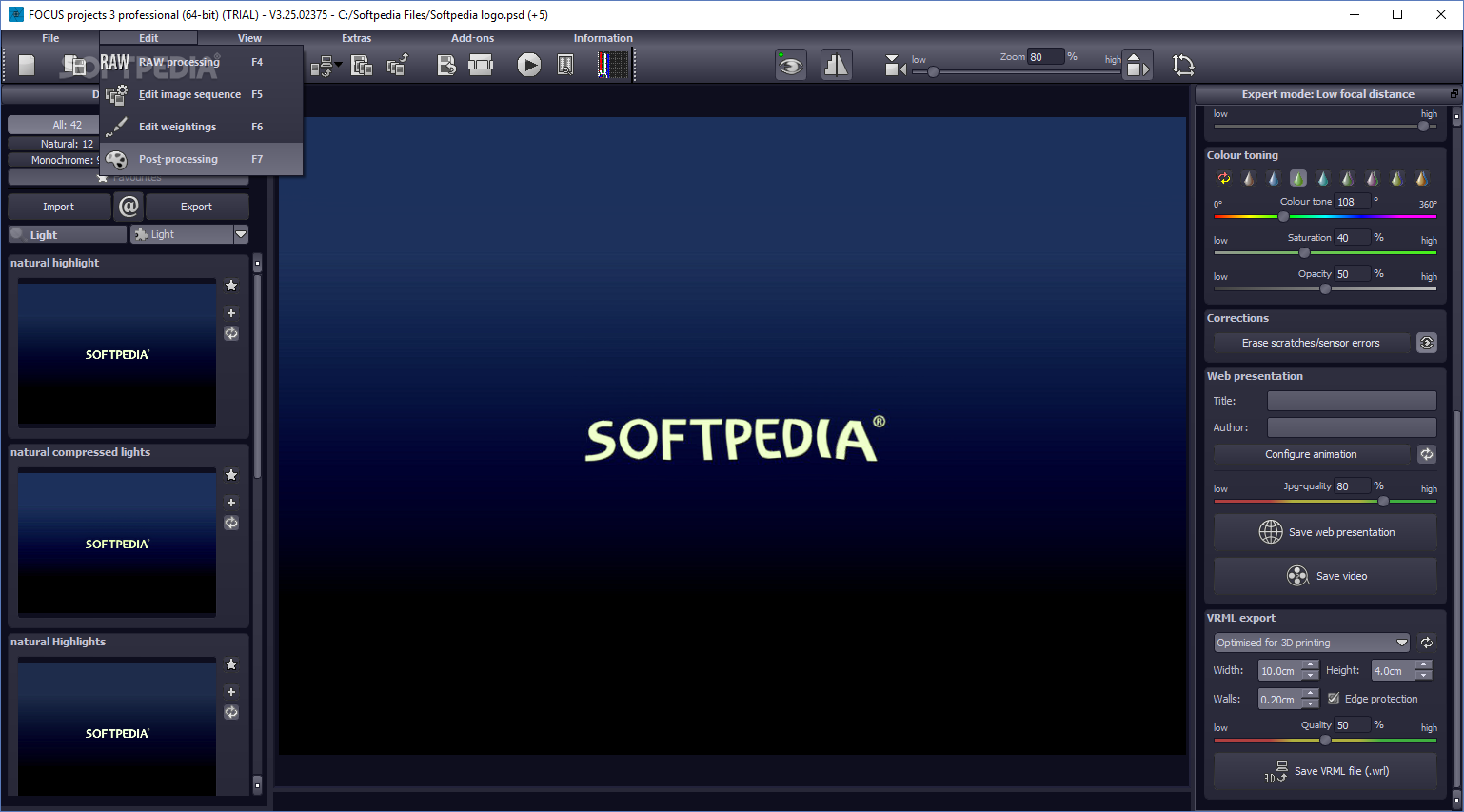The width and height of the screenshot is (1464, 812).
Task: Select the natural highlight preset thumbnail
Action: click(x=117, y=352)
